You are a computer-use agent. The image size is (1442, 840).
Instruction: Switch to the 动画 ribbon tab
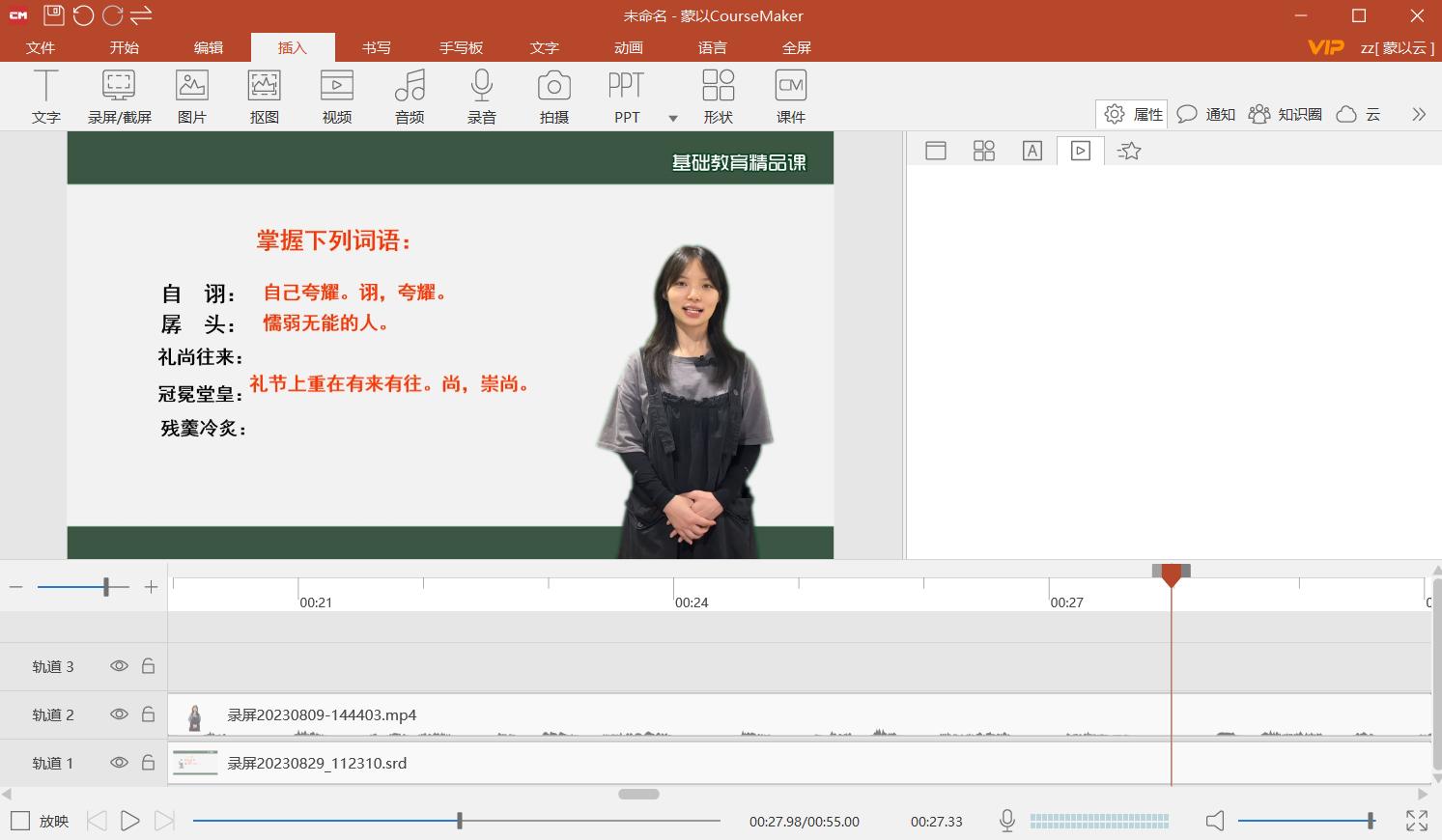(628, 46)
